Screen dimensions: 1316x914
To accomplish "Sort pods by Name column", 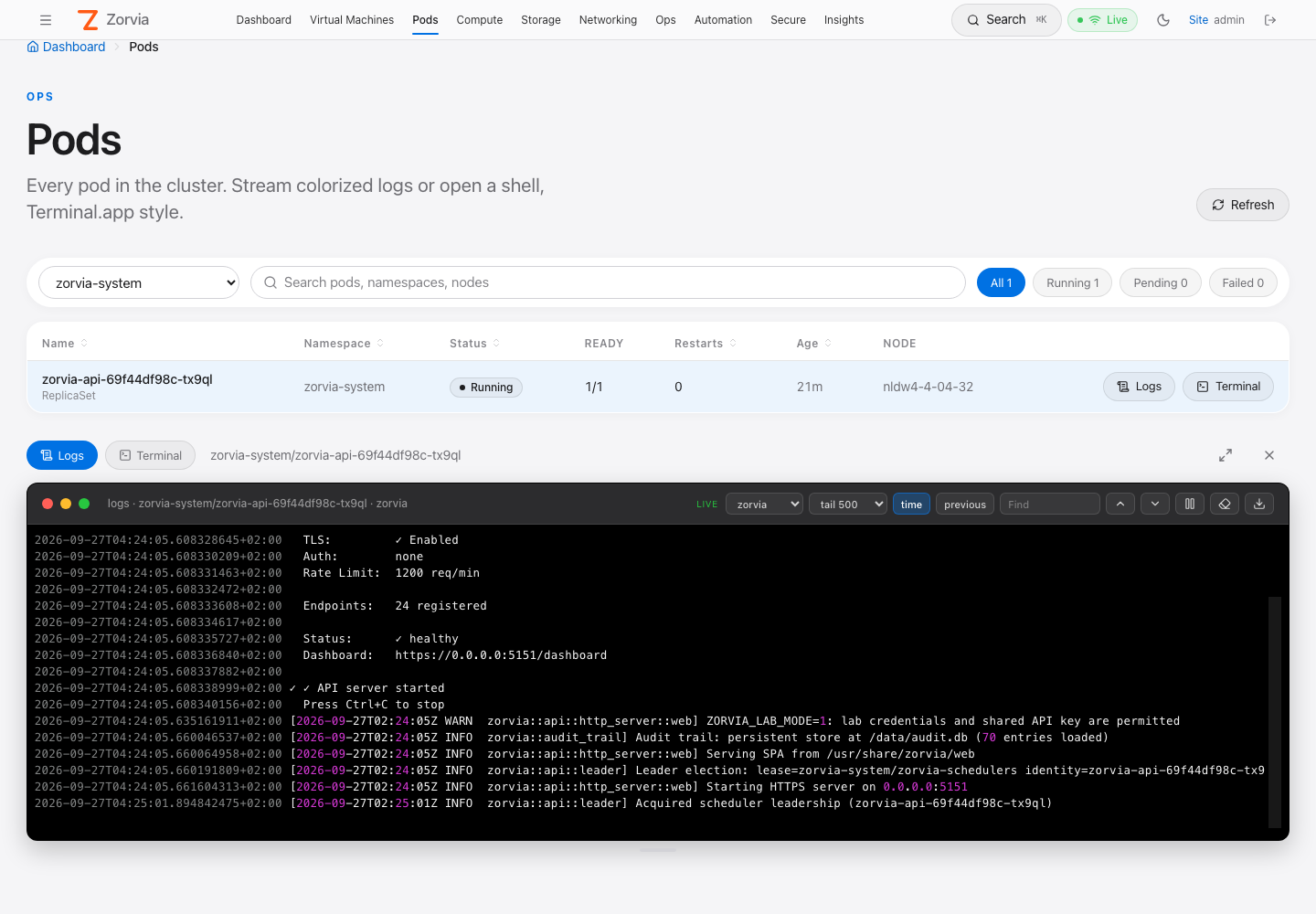I will coord(65,344).
